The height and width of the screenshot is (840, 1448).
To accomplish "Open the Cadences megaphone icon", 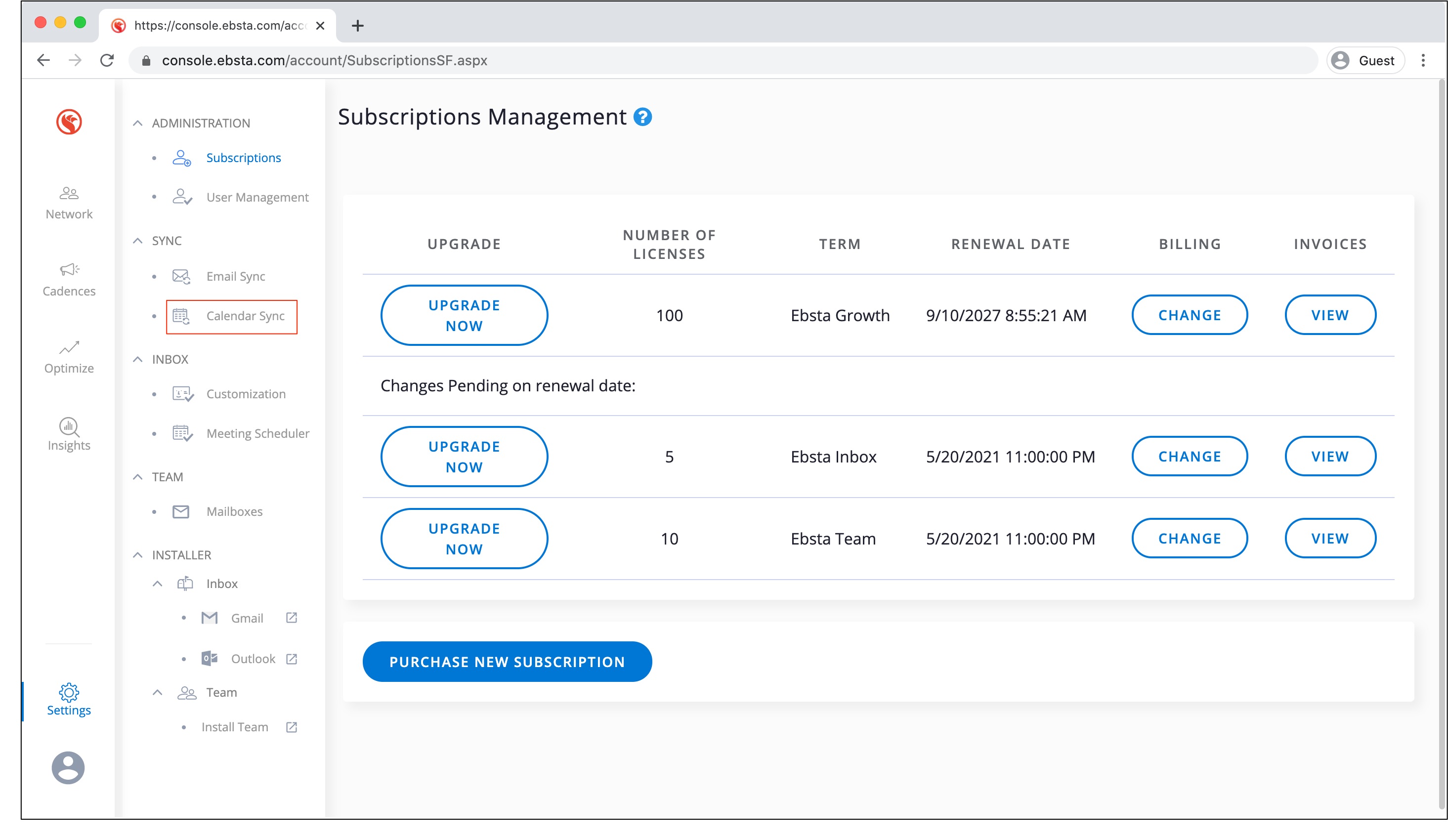I will point(69,269).
